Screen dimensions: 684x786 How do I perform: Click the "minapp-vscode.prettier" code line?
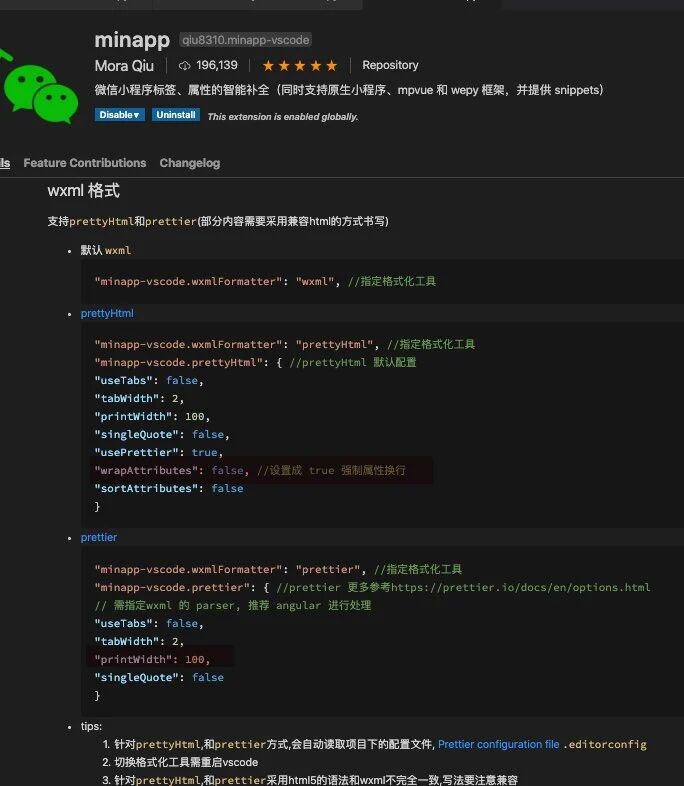(x=372, y=587)
